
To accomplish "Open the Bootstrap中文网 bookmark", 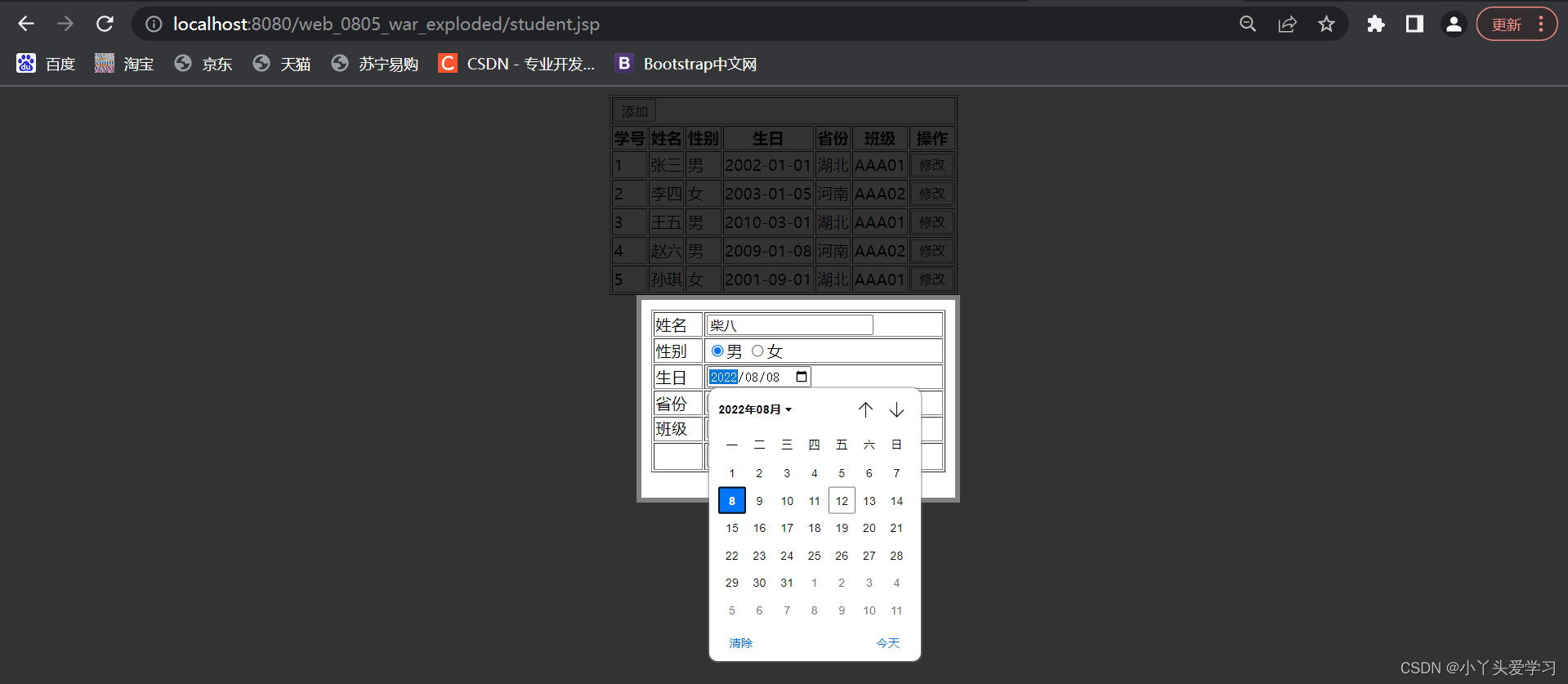I will pos(686,64).
